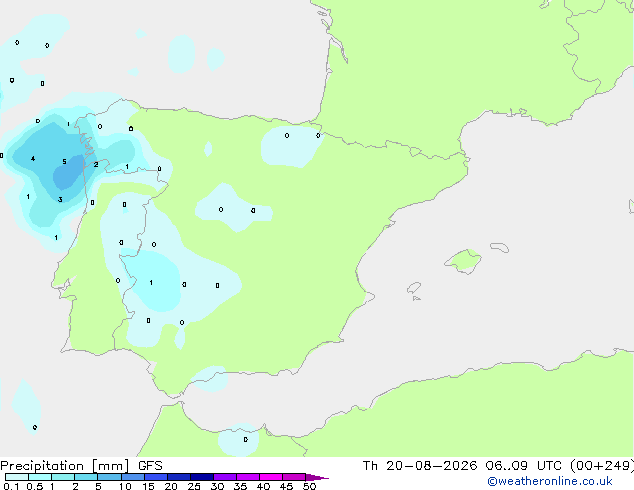The height and width of the screenshot is (490, 634).
Task: Click the '4' precipitation value on map
Action: pos(33,158)
